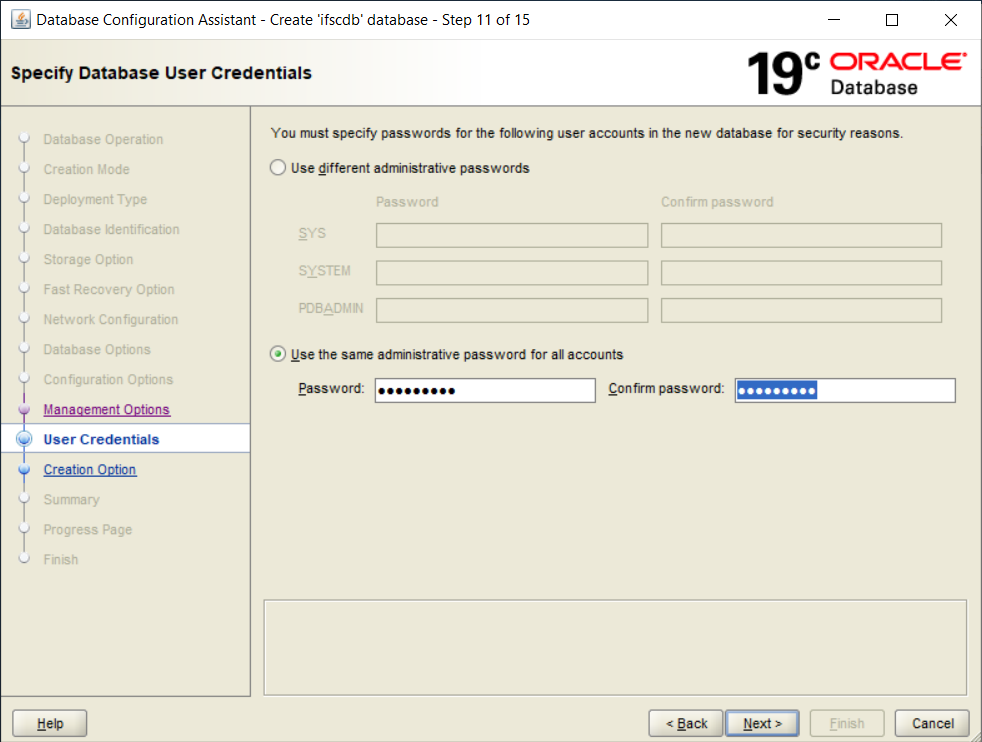Click the Creation Option step bullet
The image size is (982, 742).
pos(25,470)
